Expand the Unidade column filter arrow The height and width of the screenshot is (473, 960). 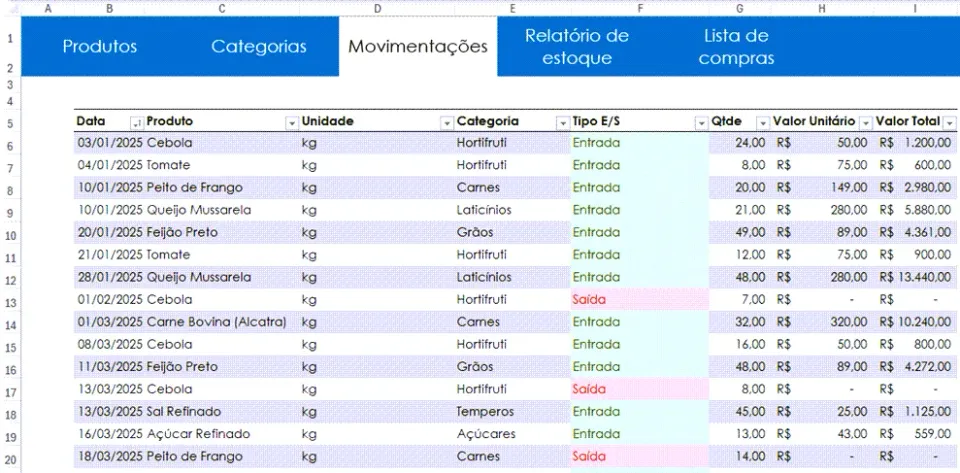point(447,123)
